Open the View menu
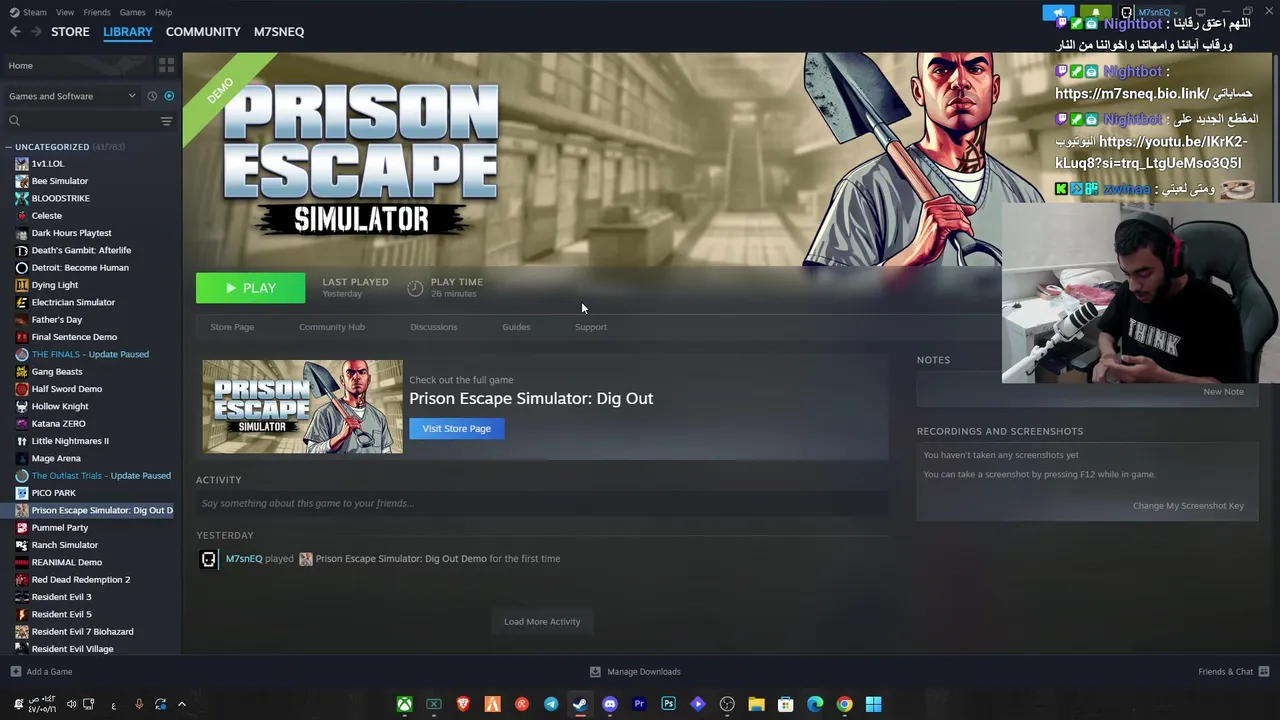Screen dimensions: 1280x720 pos(65,12)
